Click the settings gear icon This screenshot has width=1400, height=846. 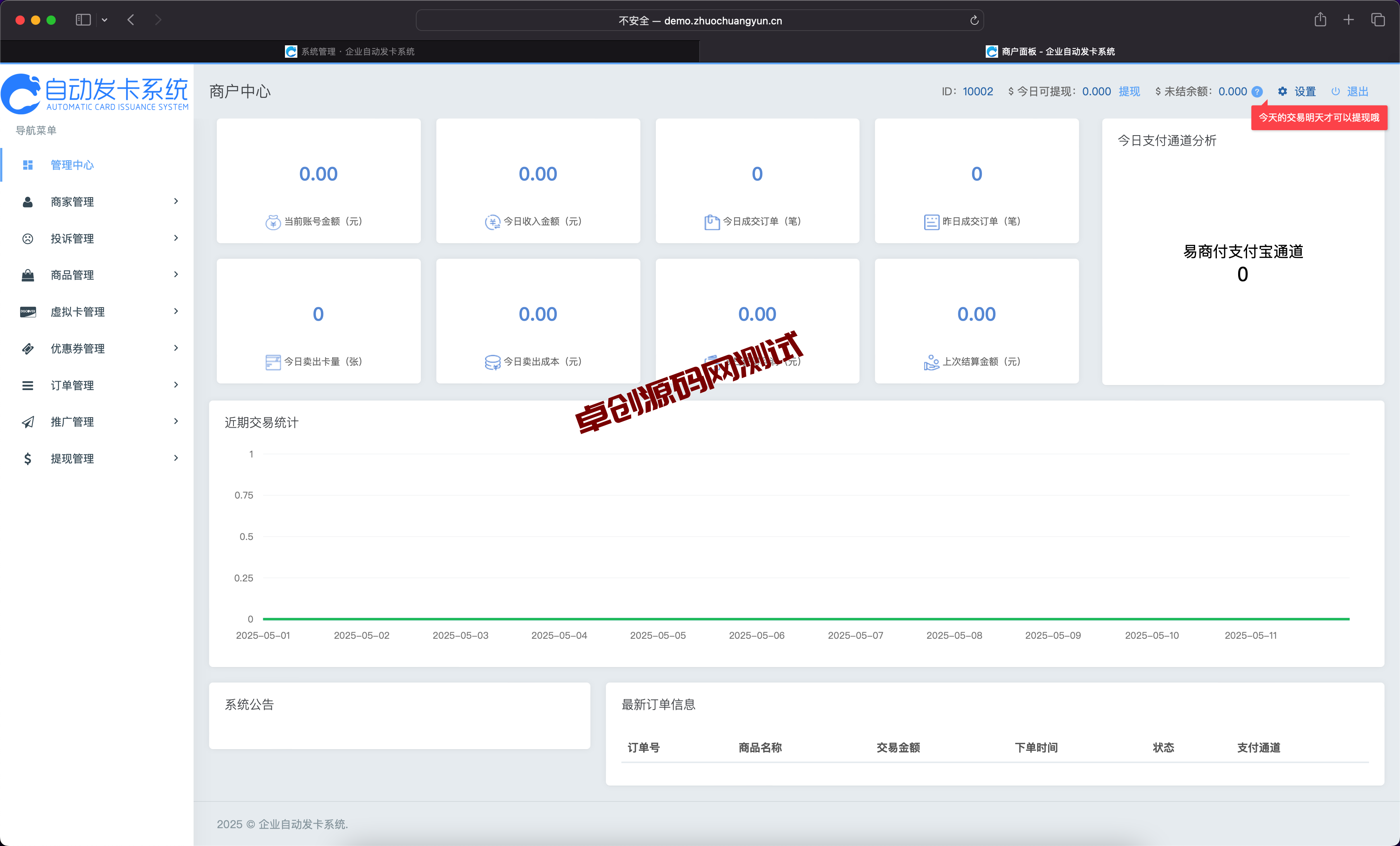click(x=1282, y=91)
